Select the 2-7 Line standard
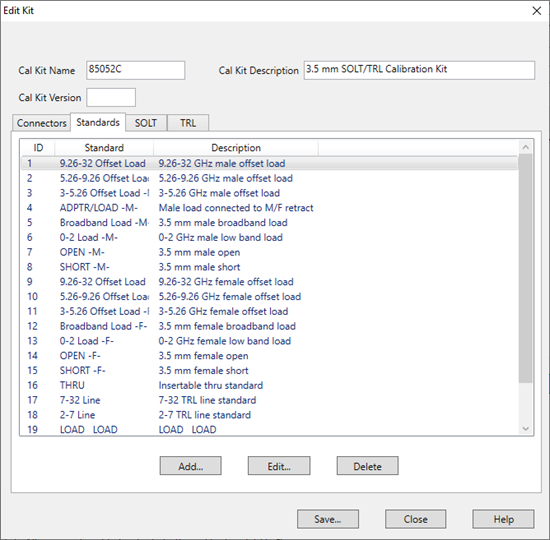This screenshot has height=540, width=550. pos(269,415)
